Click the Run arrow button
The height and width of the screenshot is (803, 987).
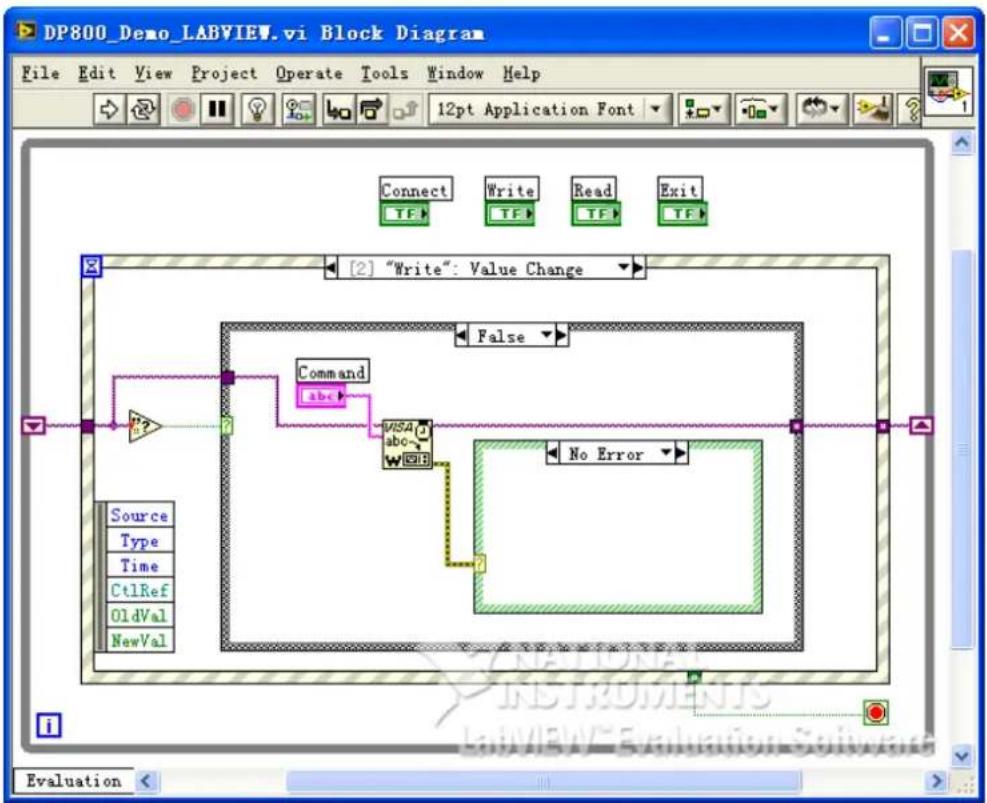(x=109, y=110)
